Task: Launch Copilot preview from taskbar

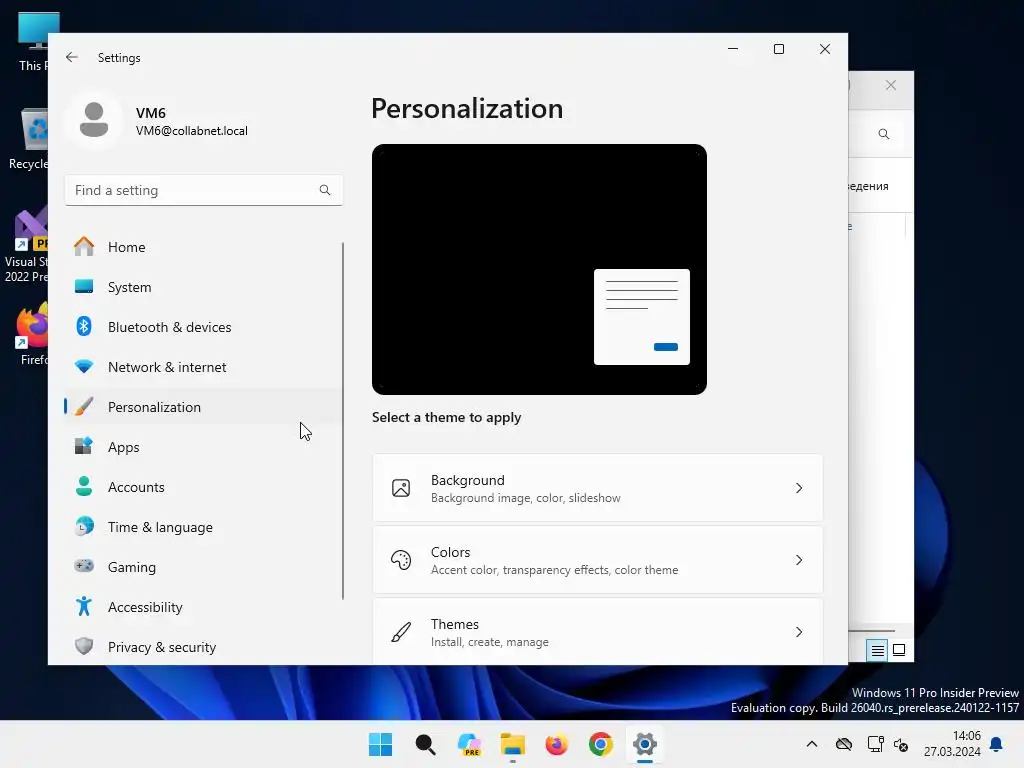Action: point(470,744)
